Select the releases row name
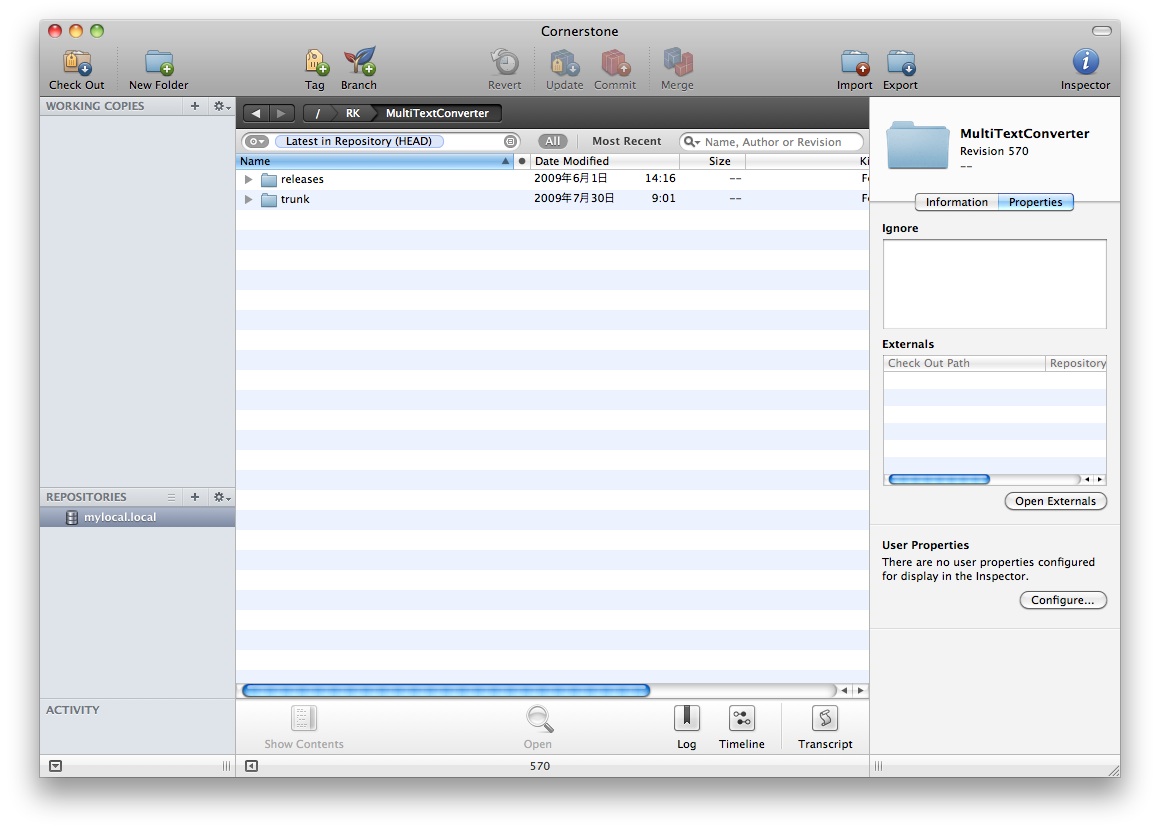Image resolution: width=1160 pixels, height=837 pixels. 302,179
